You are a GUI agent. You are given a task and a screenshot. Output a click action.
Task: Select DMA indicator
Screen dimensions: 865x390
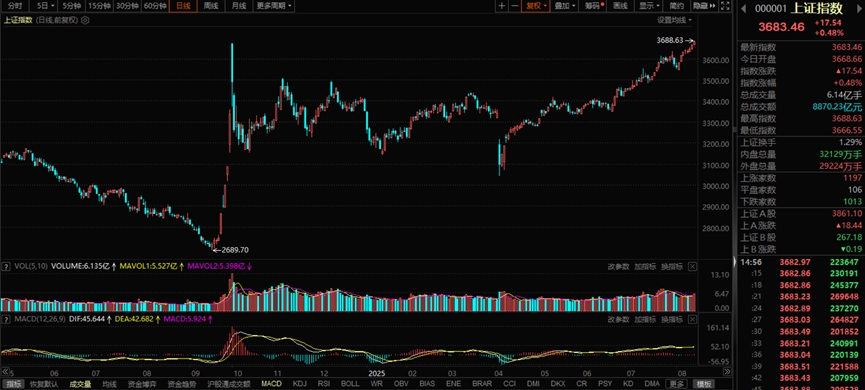click(652, 384)
